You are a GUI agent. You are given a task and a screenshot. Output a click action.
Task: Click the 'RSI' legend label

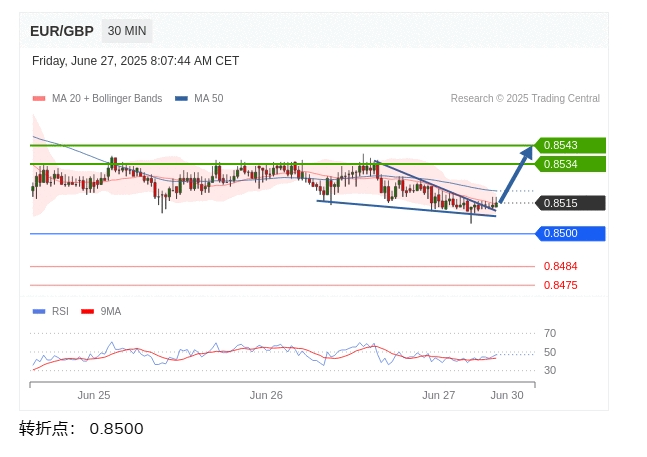pyautogui.click(x=60, y=311)
